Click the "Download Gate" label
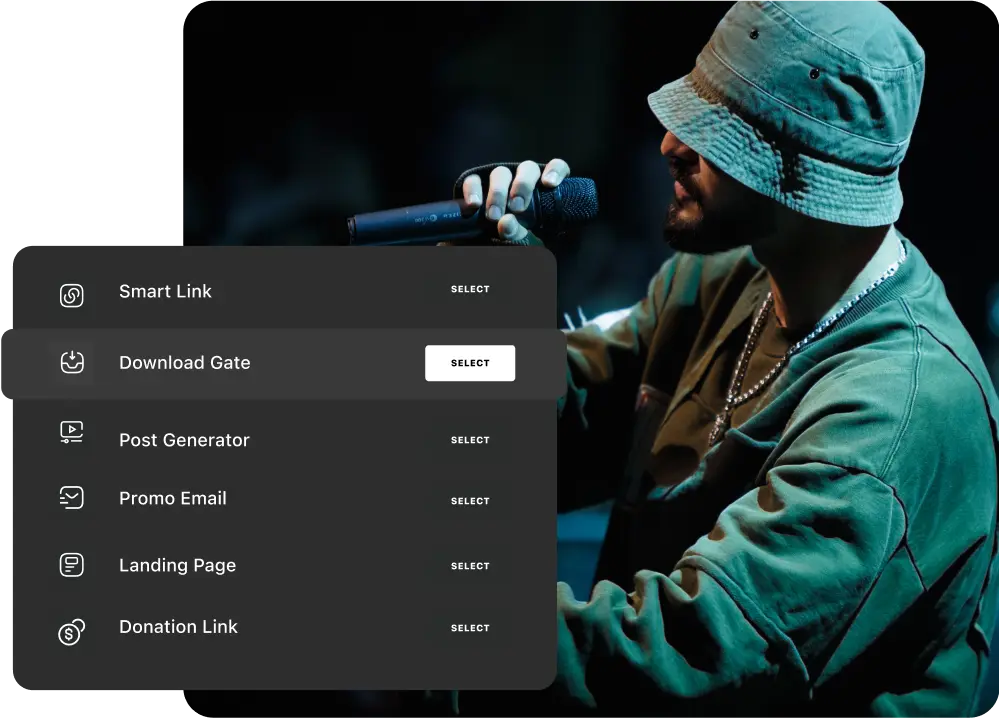The width and height of the screenshot is (999, 718). pyautogui.click(x=185, y=363)
